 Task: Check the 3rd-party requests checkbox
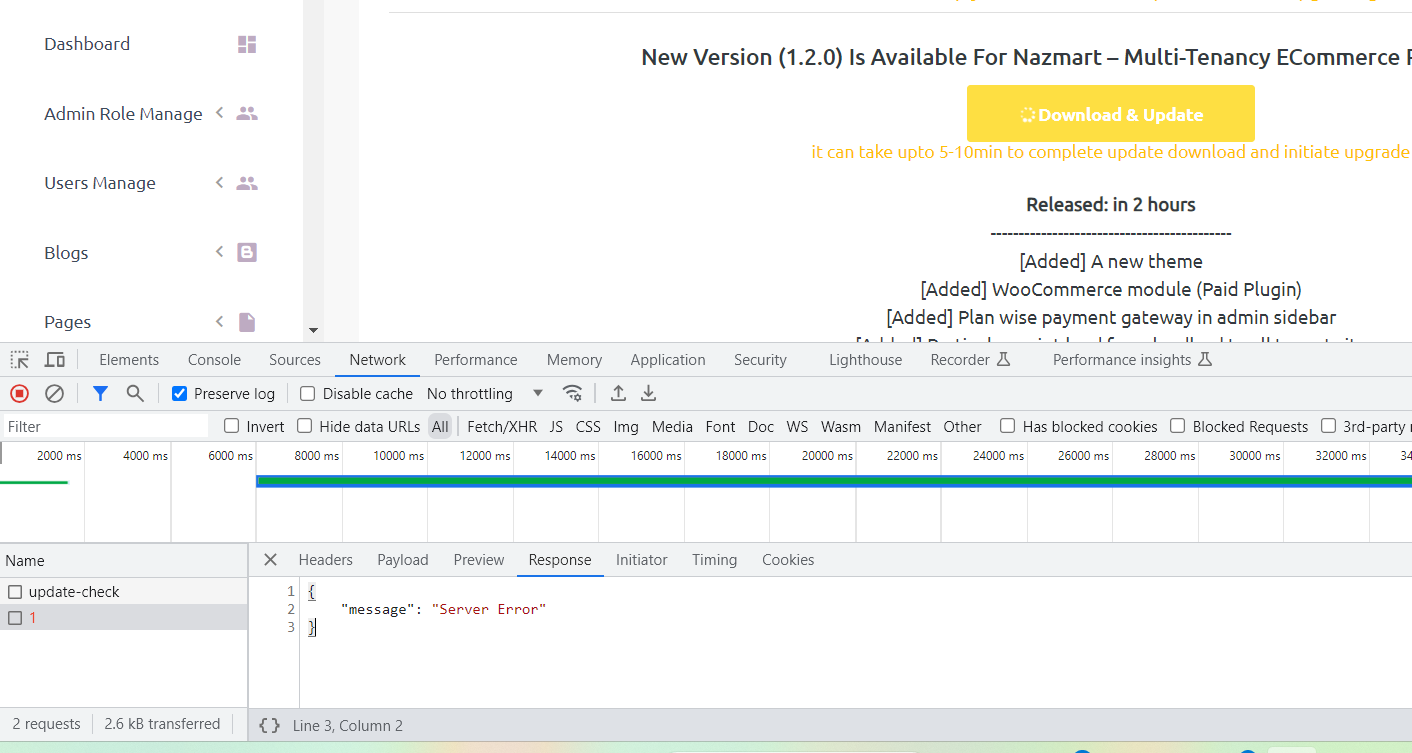(1328, 426)
